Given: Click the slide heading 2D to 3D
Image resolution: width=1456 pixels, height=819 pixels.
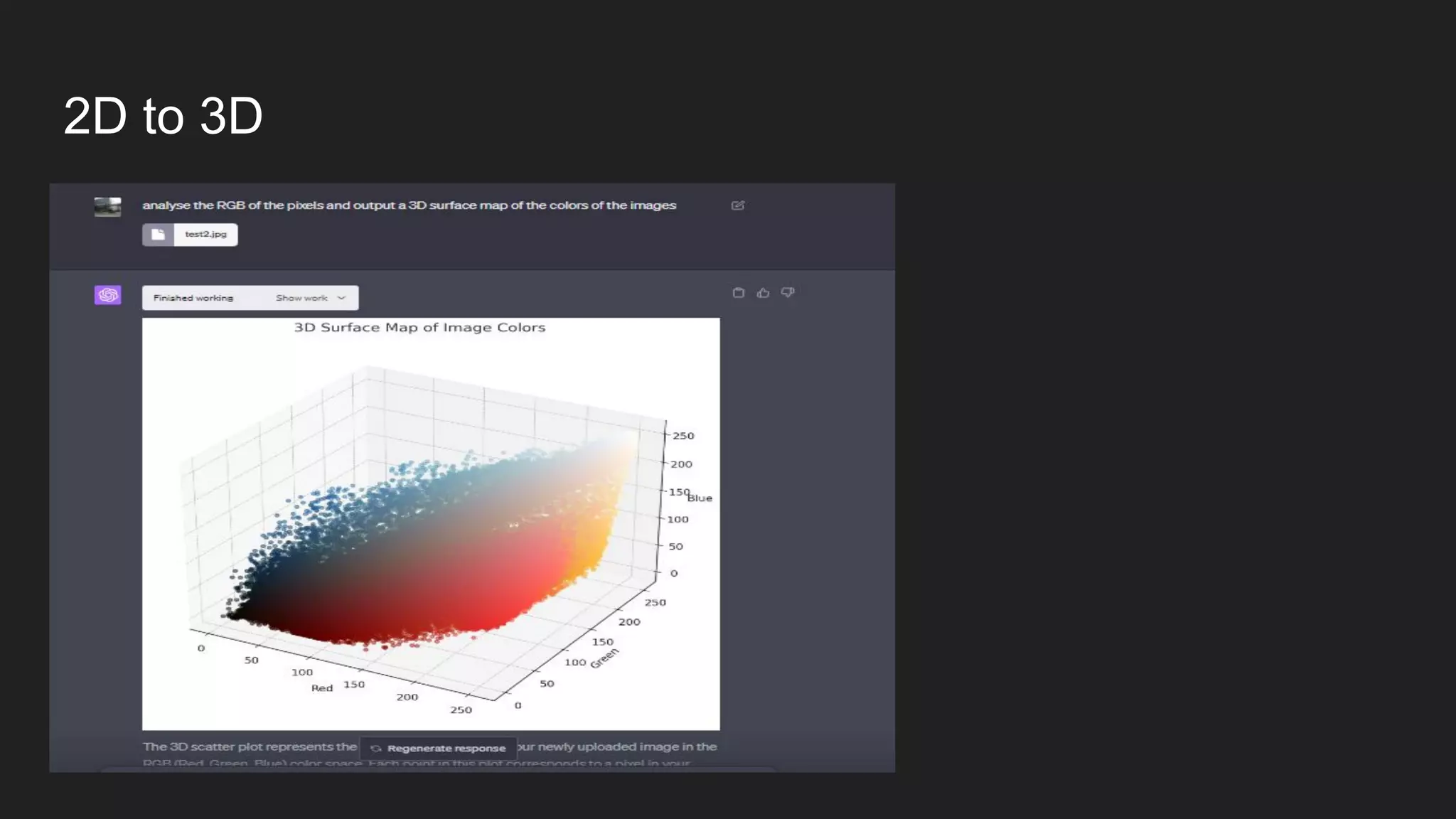Looking at the screenshot, I should 163,116.
